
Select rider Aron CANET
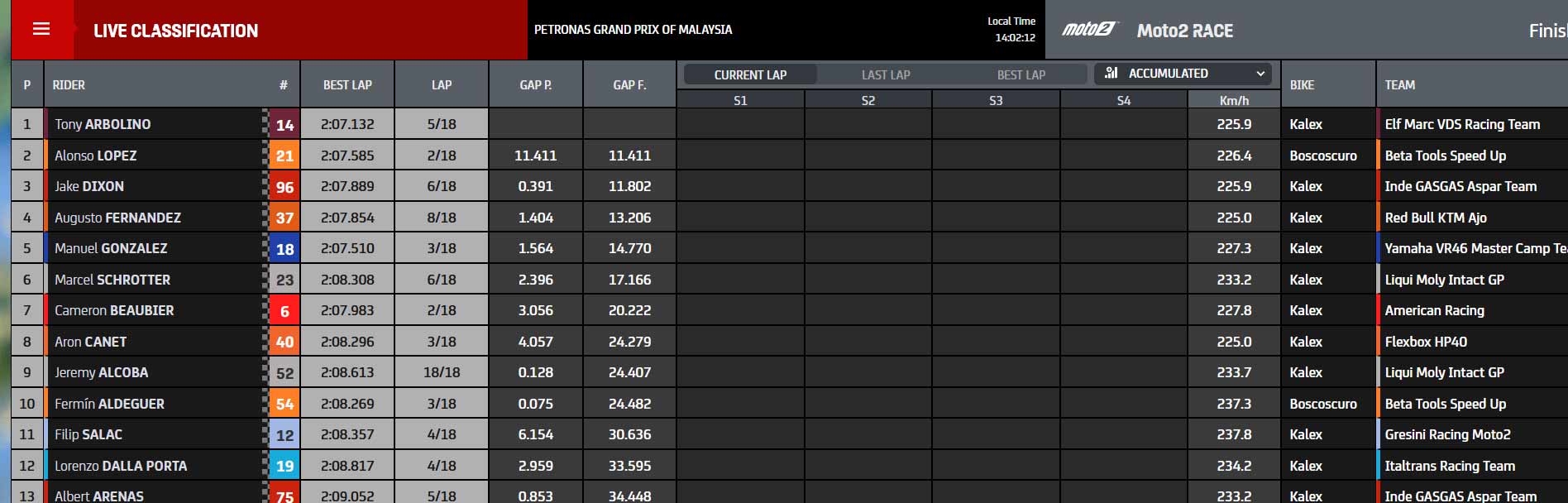[90, 342]
